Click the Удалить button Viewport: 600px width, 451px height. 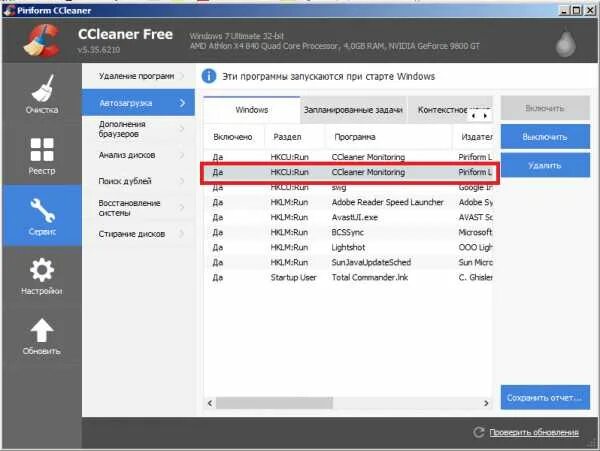(545, 165)
